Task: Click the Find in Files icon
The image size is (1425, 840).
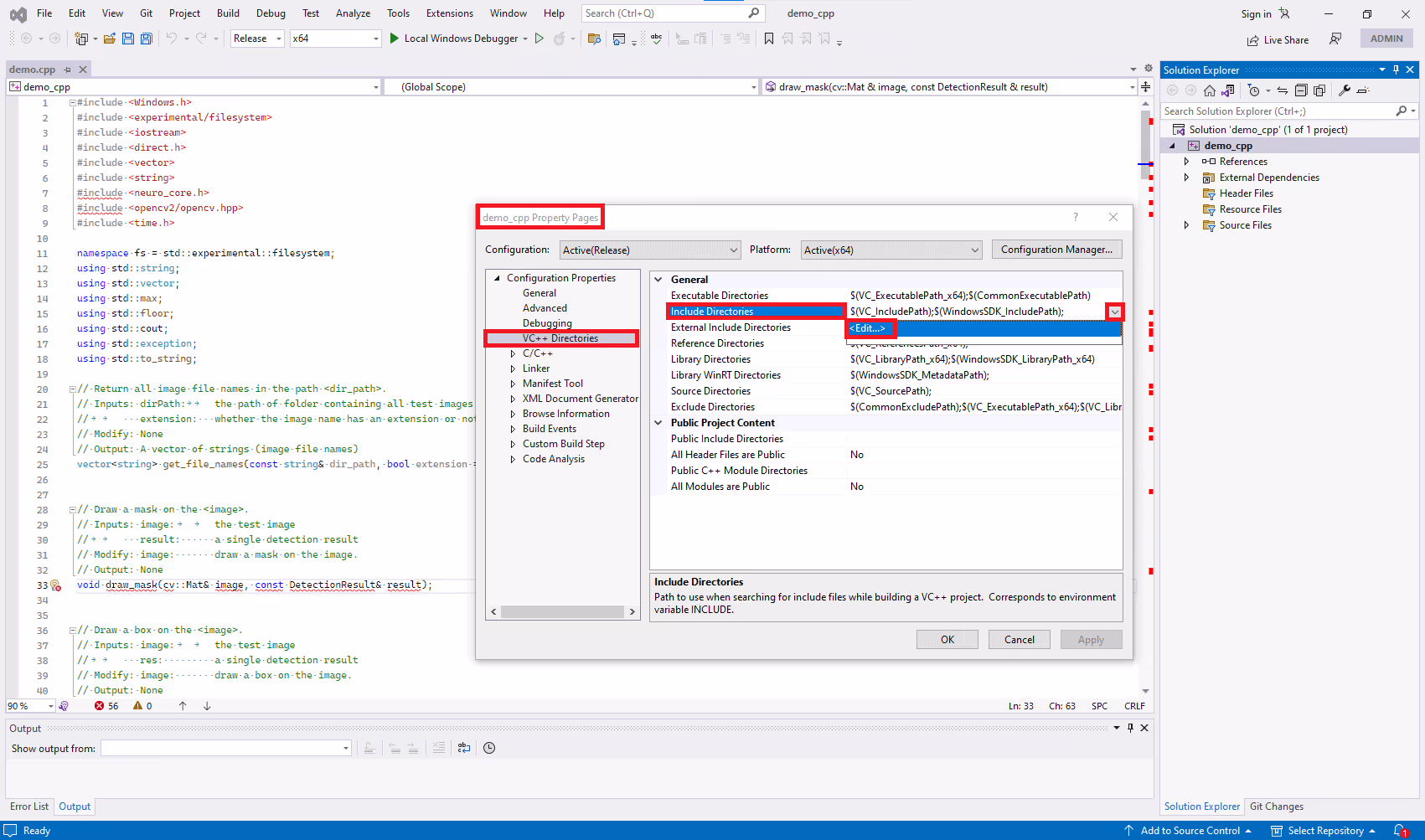Action: point(594,39)
